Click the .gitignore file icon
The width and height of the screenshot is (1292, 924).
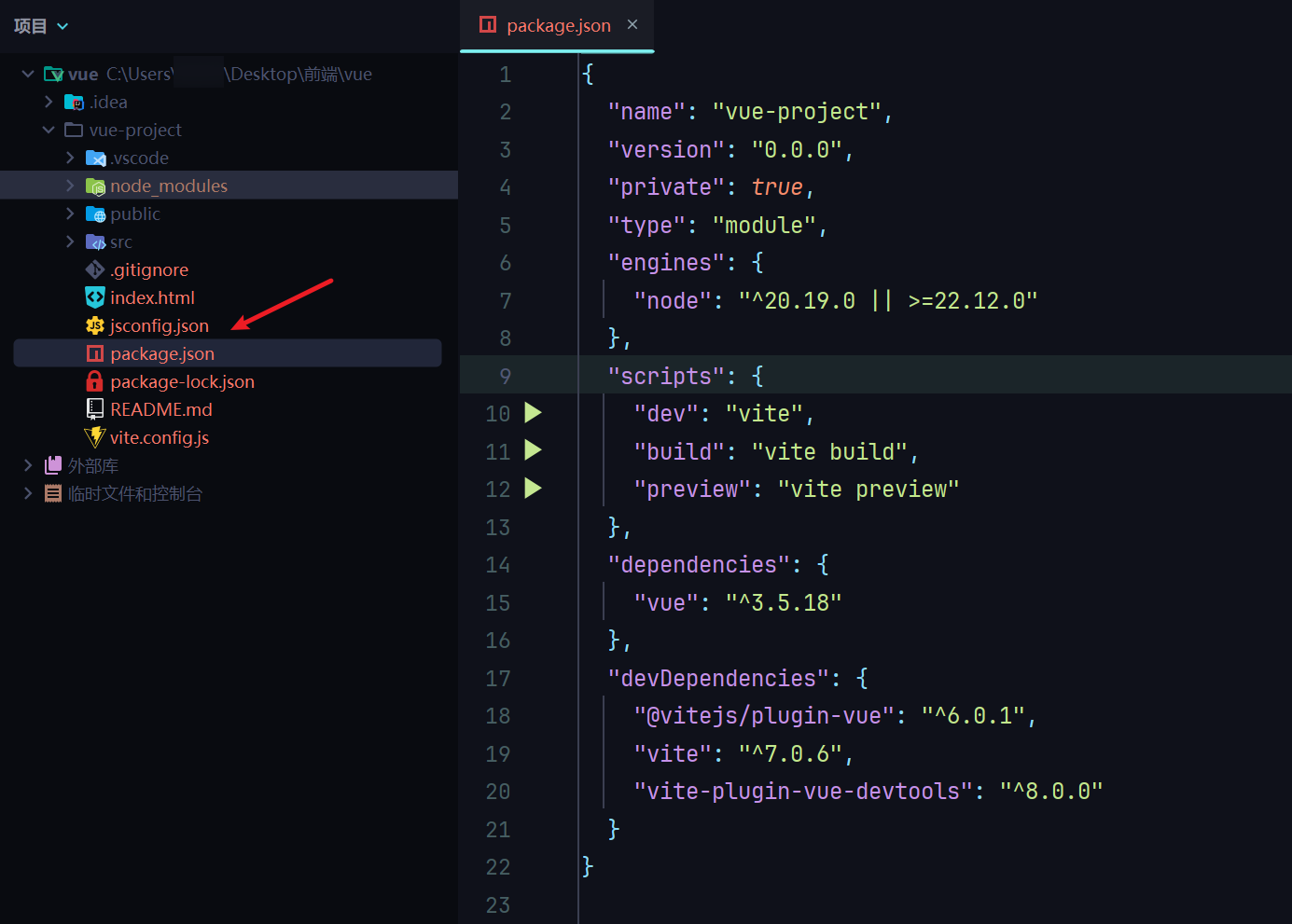click(95, 269)
